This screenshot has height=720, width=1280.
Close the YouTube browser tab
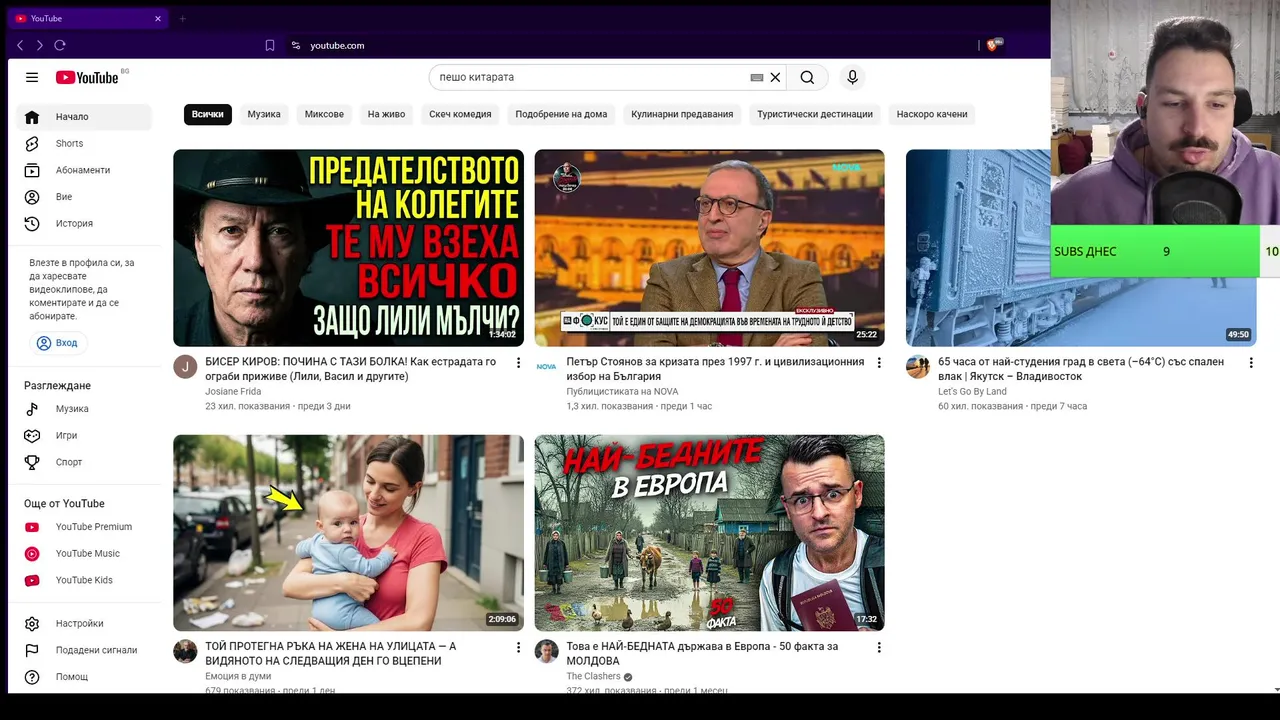pos(157,18)
